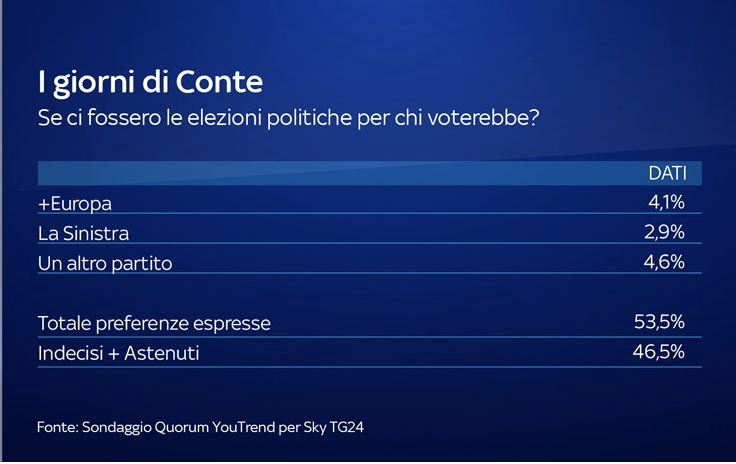This screenshot has width=736, height=464.
Task: Click the 2,9% value for La Sinistra
Action: click(x=665, y=233)
